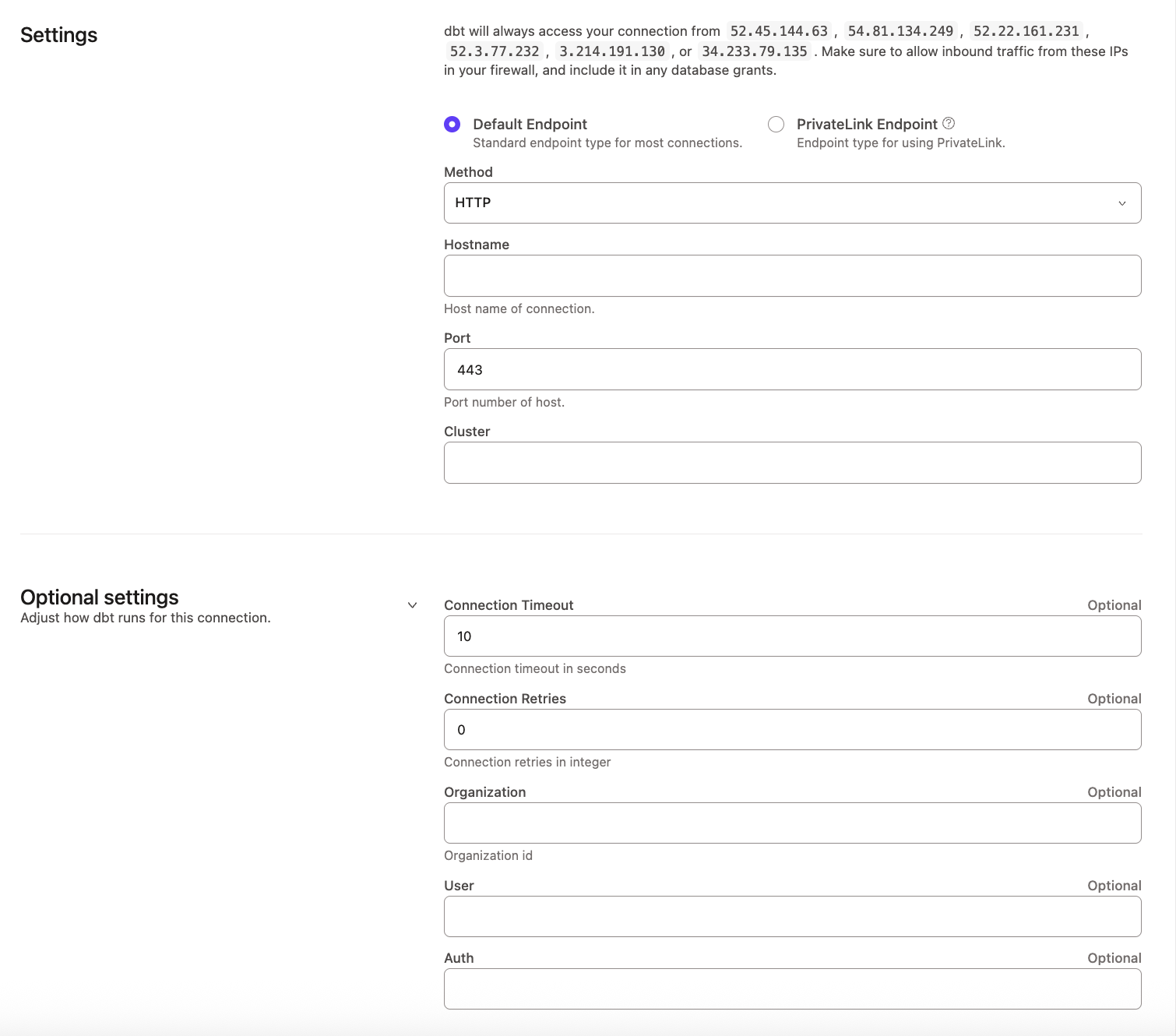
Task: Click the Optional settings collapse chevron
Action: pos(412,604)
